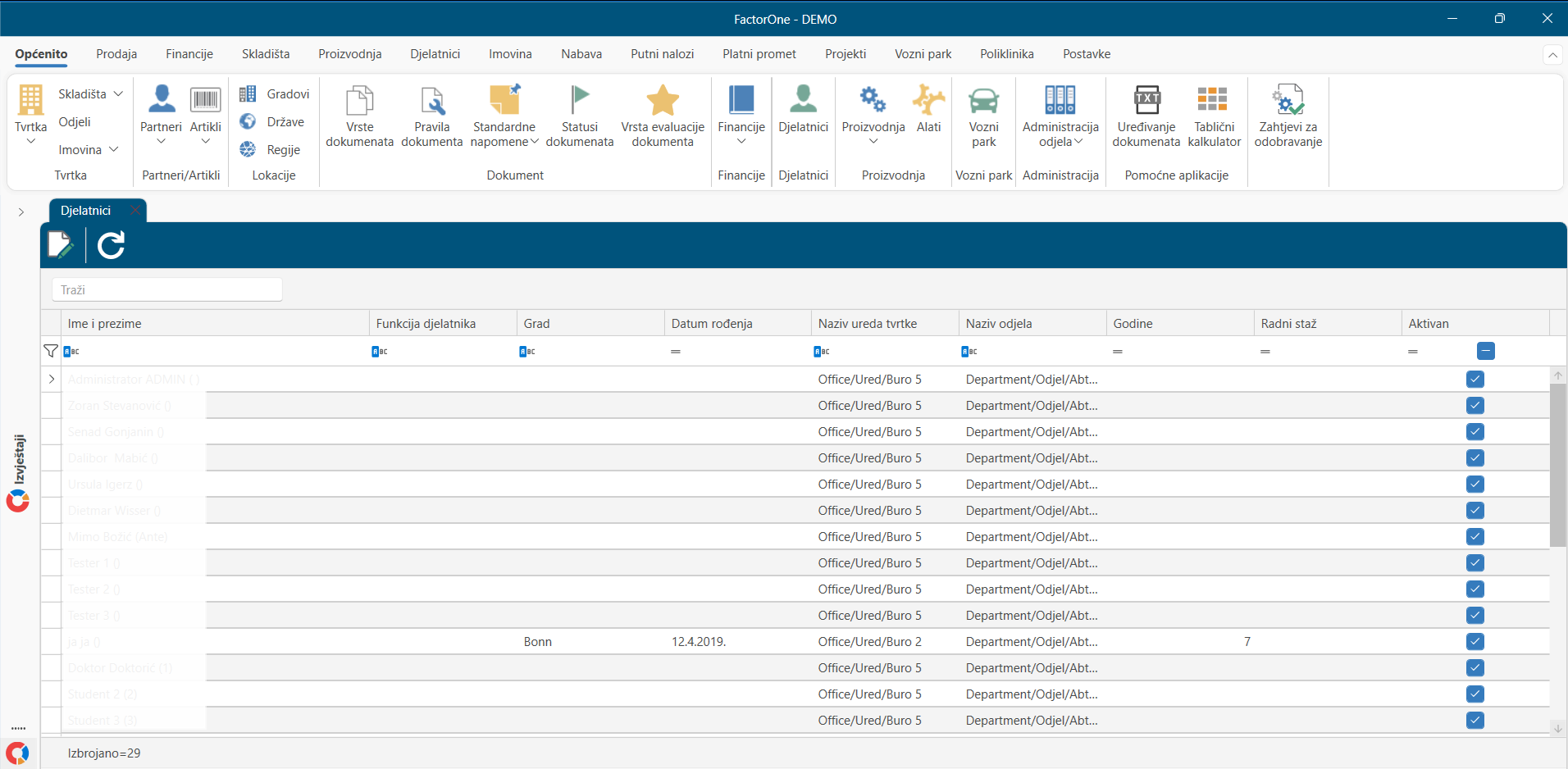Open Države countries list

[x=272, y=122]
